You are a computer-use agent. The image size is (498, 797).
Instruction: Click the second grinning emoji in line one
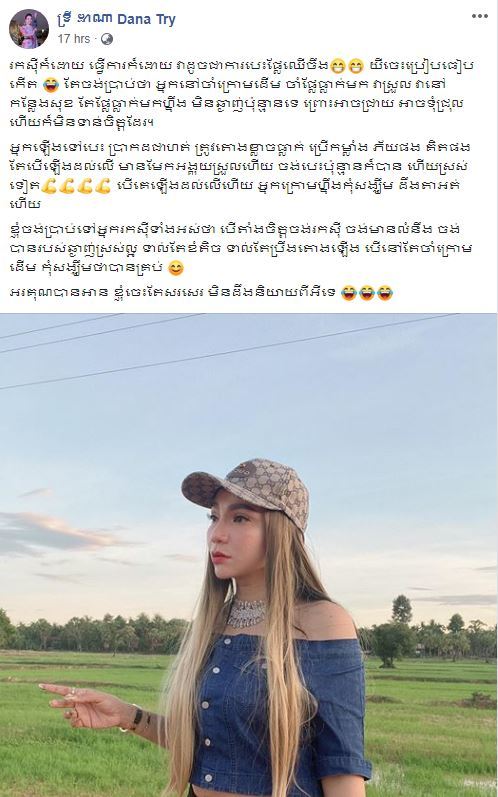tap(355, 65)
